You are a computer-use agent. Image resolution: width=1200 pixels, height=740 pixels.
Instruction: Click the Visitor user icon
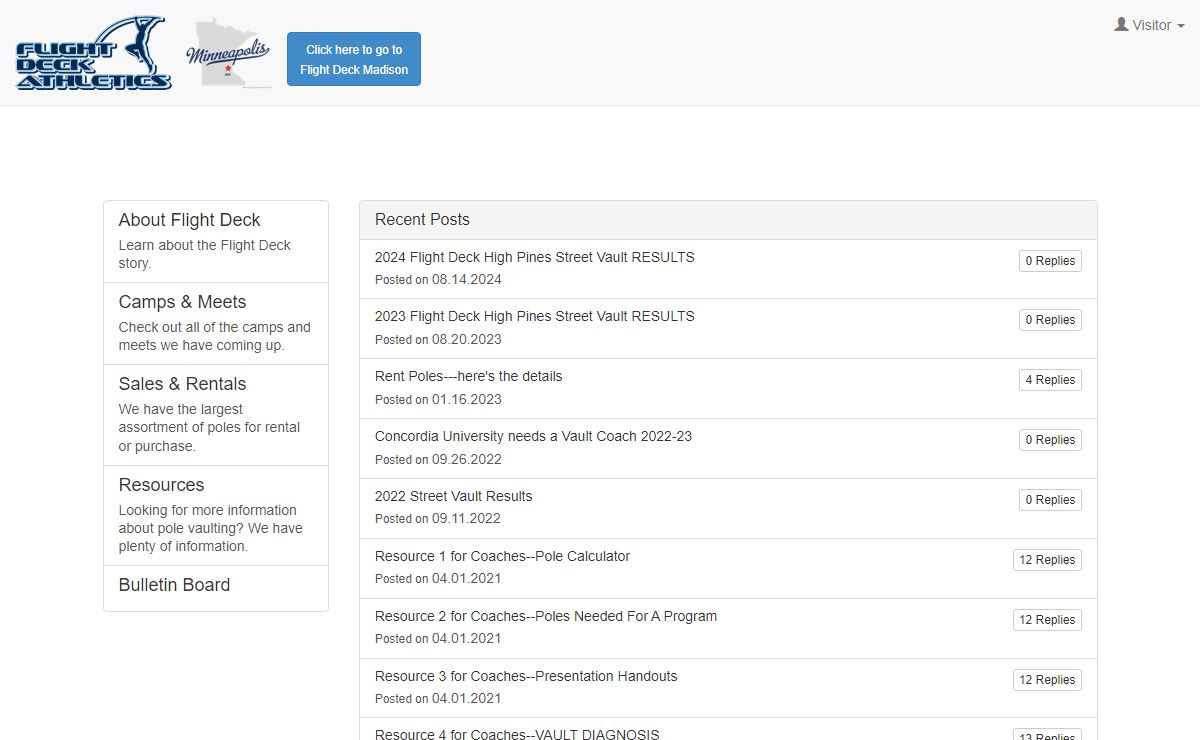coord(1121,25)
